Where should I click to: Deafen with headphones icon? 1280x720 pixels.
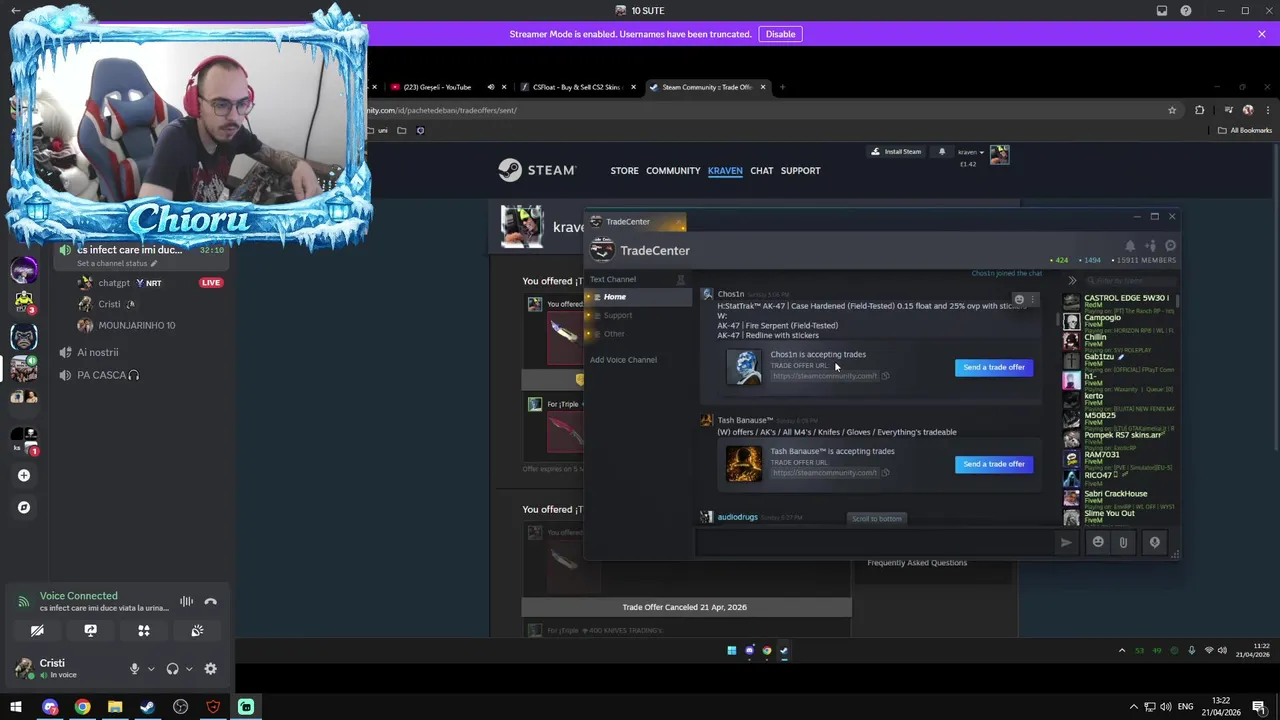[172, 669]
